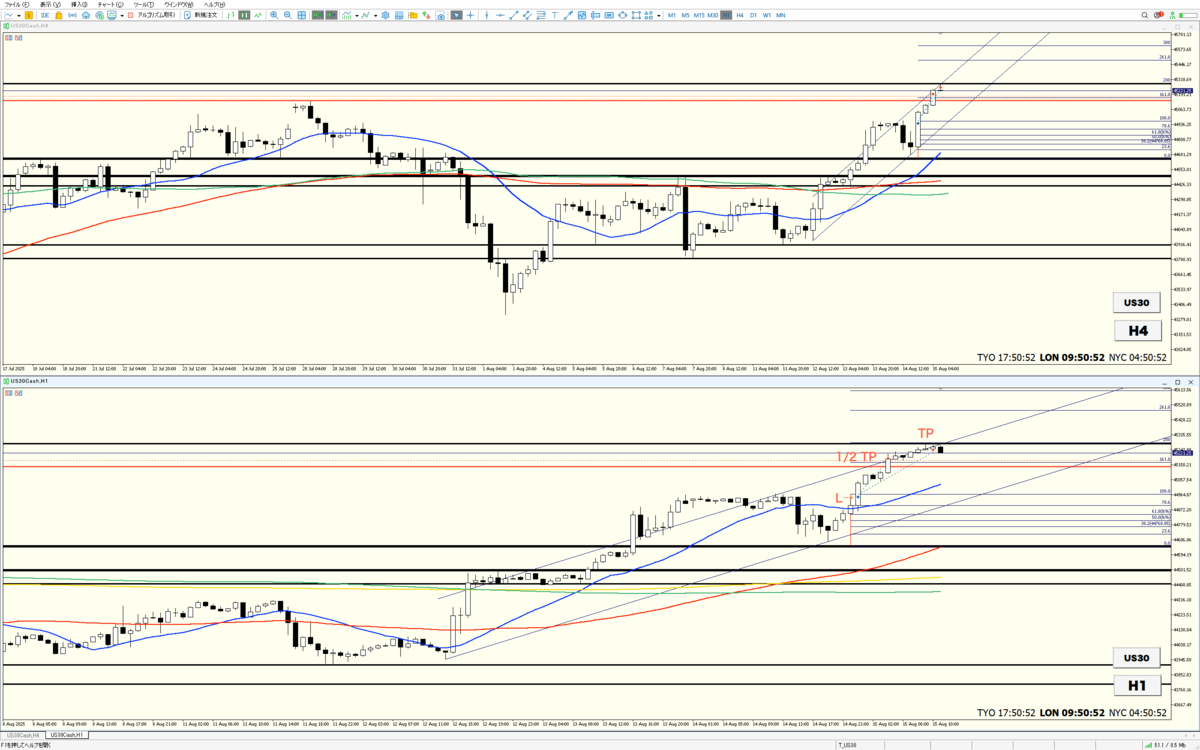Zoom in the chart with magnifier plus

pos(274,15)
